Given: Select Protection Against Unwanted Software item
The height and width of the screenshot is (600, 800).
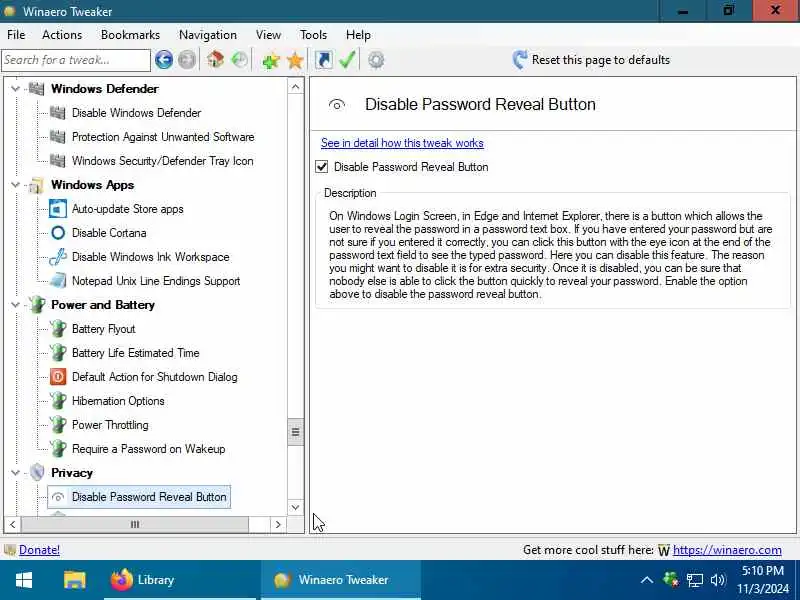Looking at the screenshot, I should click(x=163, y=137).
